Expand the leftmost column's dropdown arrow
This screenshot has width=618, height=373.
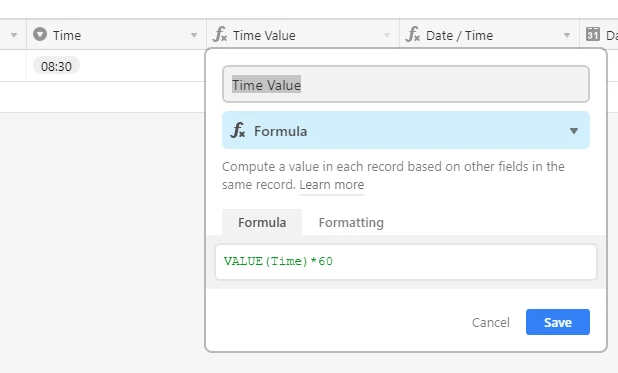coord(14,35)
